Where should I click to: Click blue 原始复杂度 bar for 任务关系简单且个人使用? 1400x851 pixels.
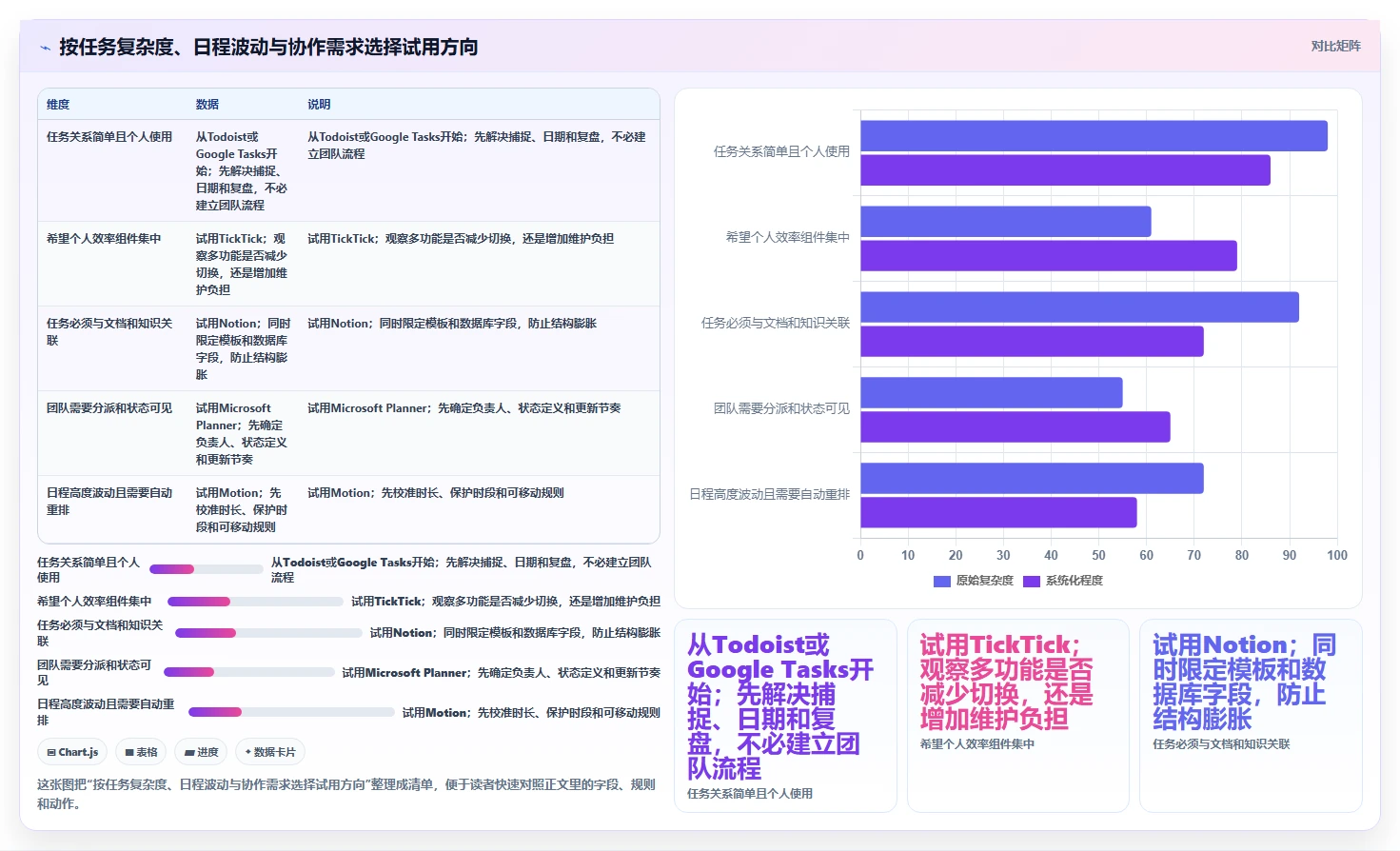pyautogui.click(x=1094, y=135)
